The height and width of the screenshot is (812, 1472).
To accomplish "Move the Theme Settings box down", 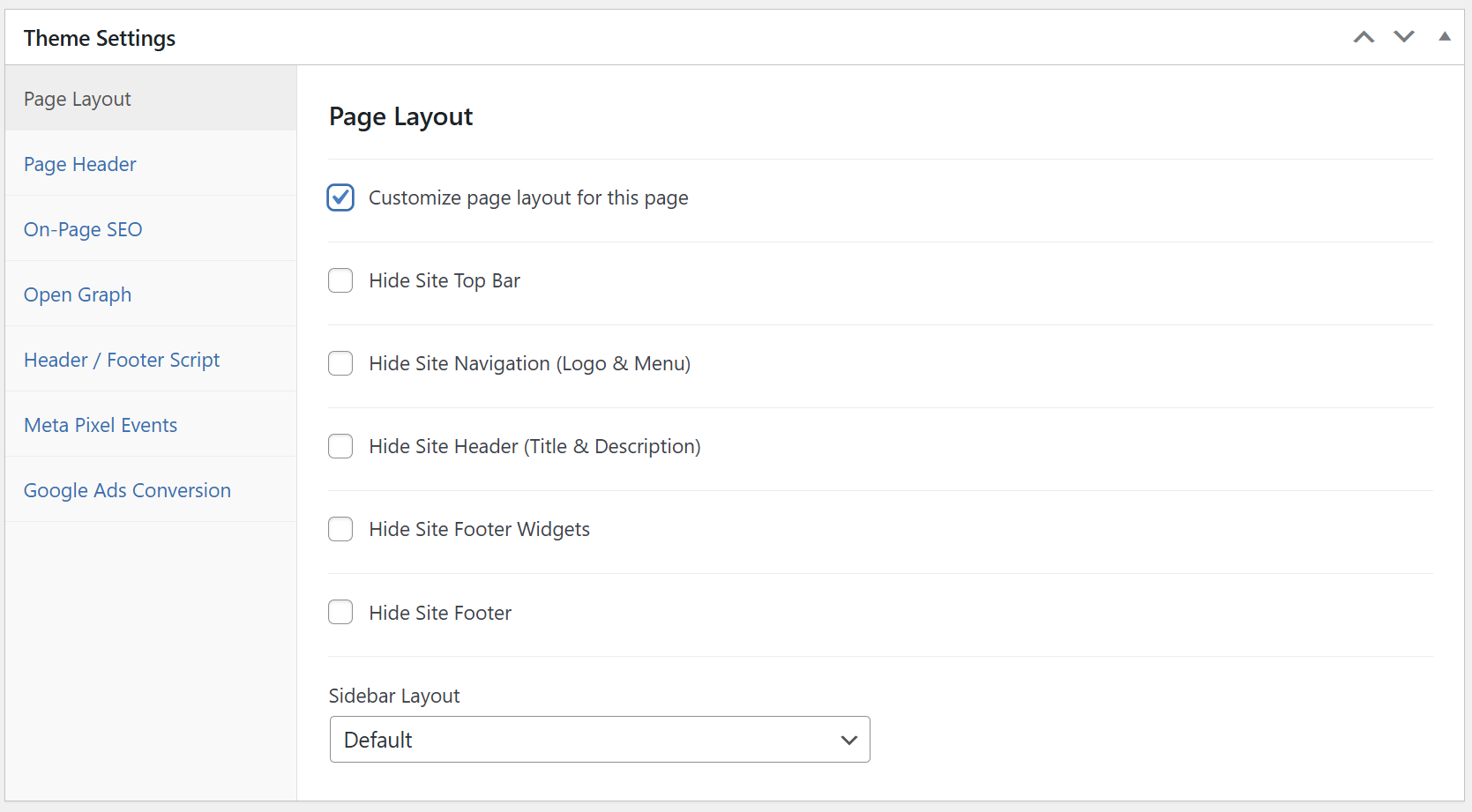I will [1404, 37].
